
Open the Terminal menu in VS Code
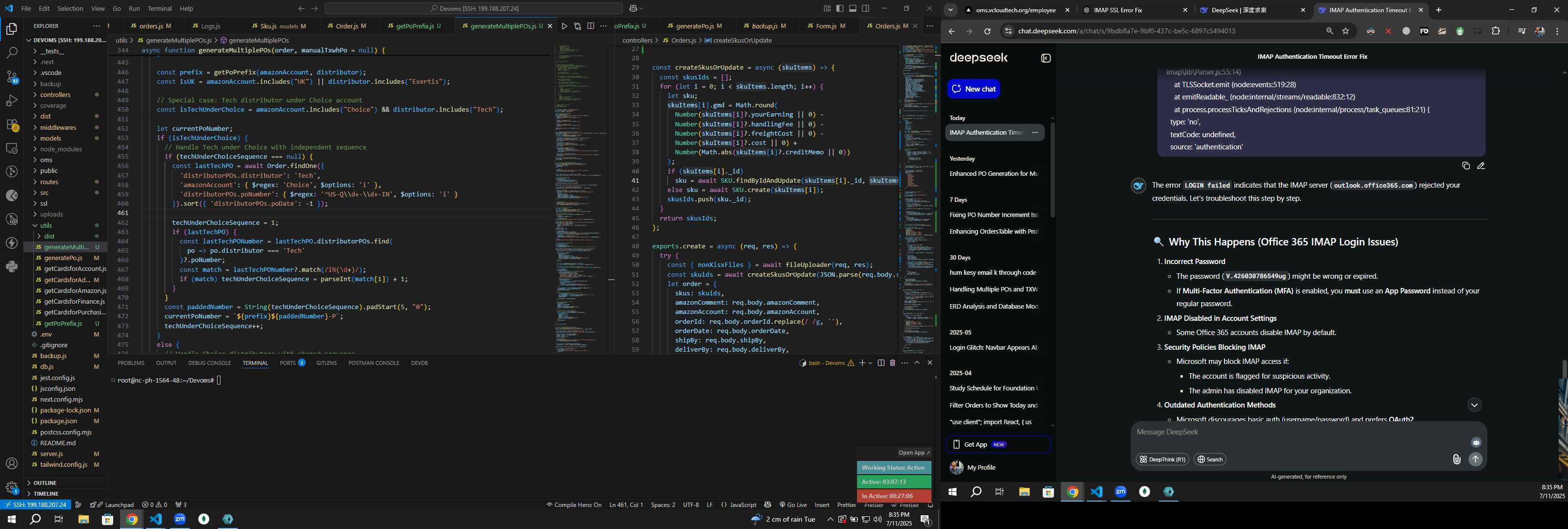coord(159,8)
